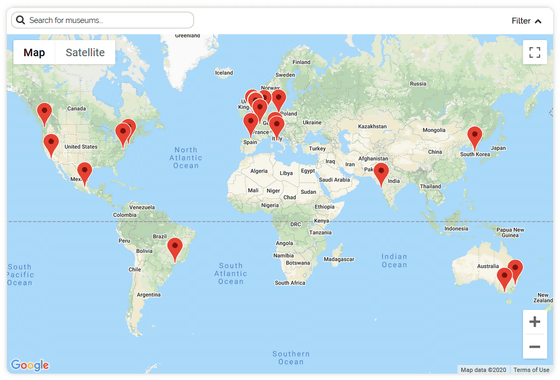Switch to Map view

tap(34, 52)
